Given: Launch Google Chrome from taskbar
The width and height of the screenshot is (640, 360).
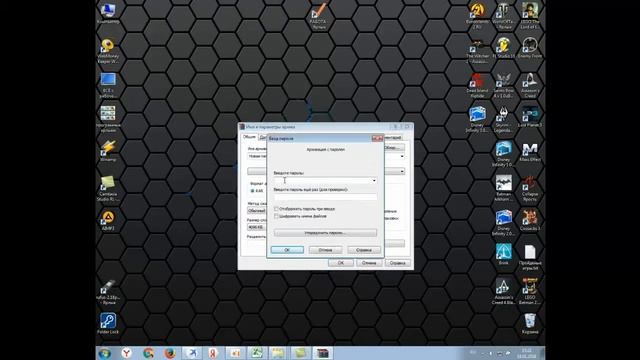Looking at the screenshot, I should pos(148,353).
